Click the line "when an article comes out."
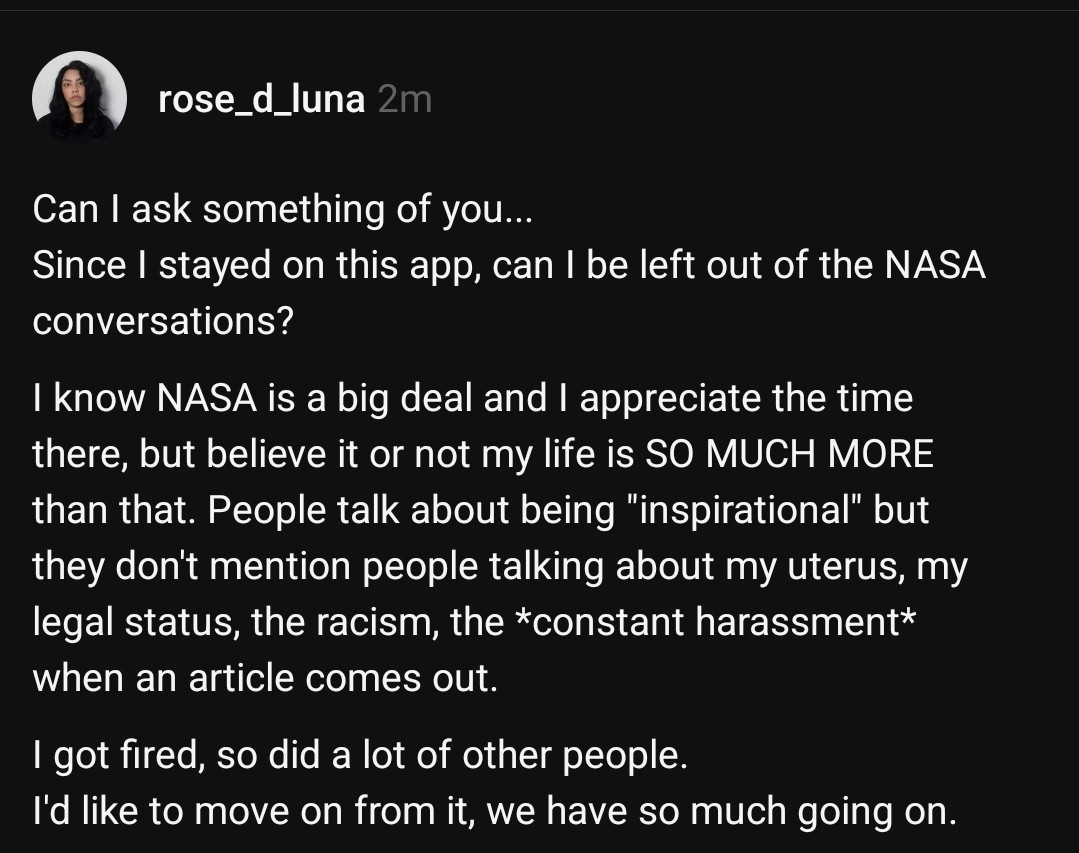This screenshot has height=853, width=1079. pyautogui.click(x=265, y=678)
